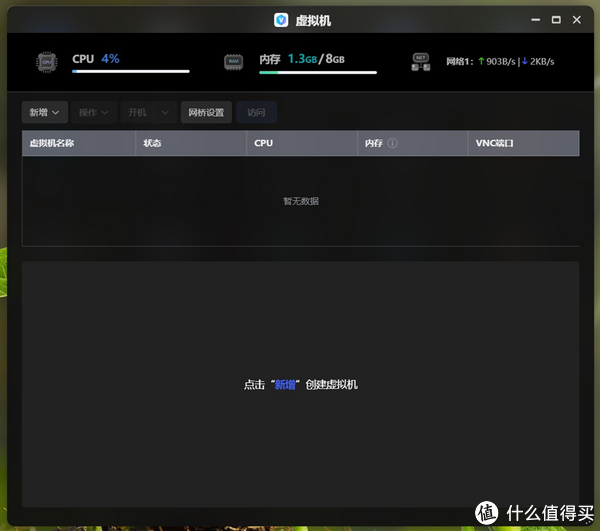Click the 虚拟机 app logo icon
The image size is (600, 531).
[x=281, y=20]
